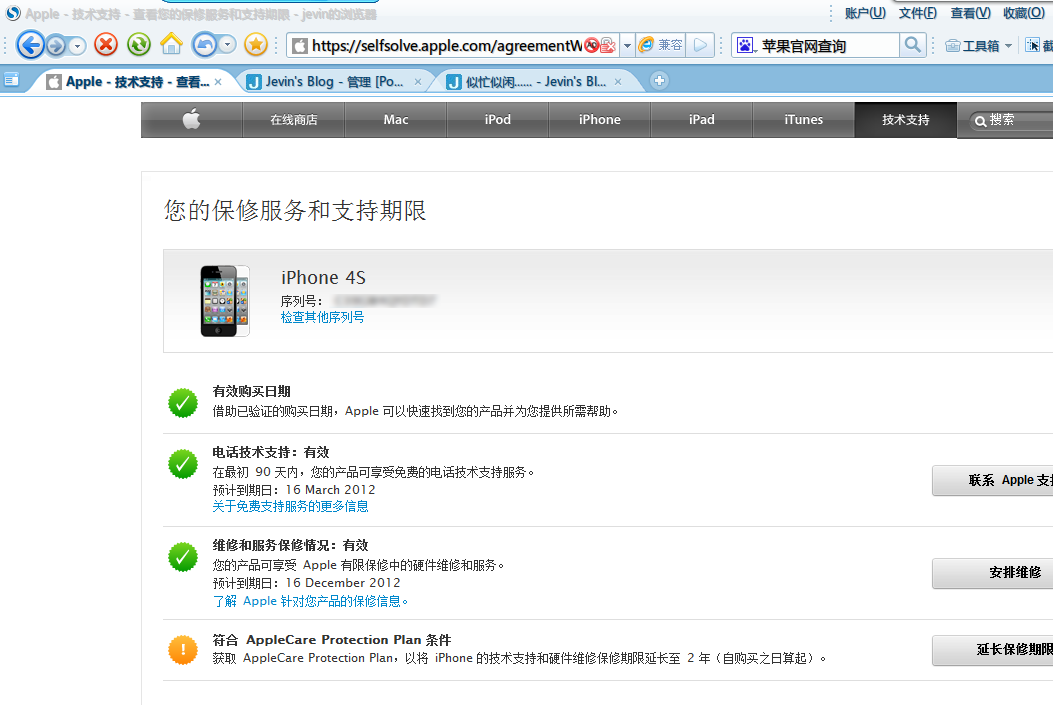Click the magnifier search button in the toolbar
Viewport: 1053px width, 705px height.
(913, 45)
